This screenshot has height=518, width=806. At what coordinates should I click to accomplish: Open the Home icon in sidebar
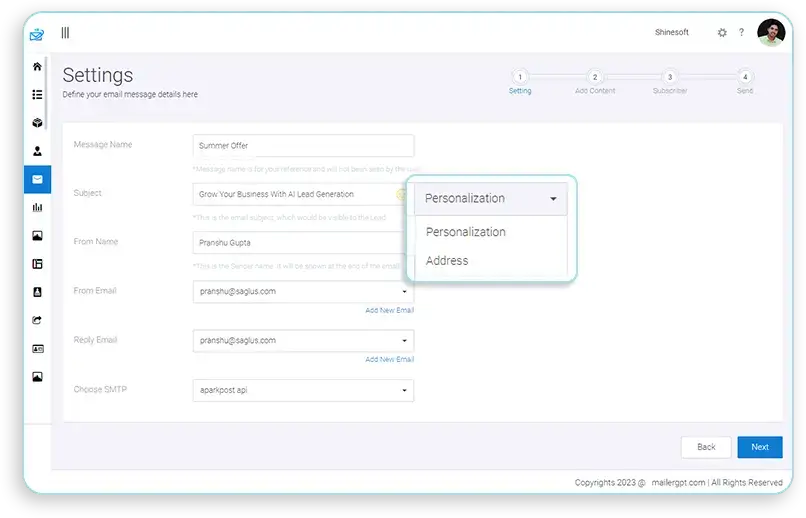pyautogui.click(x=37, y=66)
